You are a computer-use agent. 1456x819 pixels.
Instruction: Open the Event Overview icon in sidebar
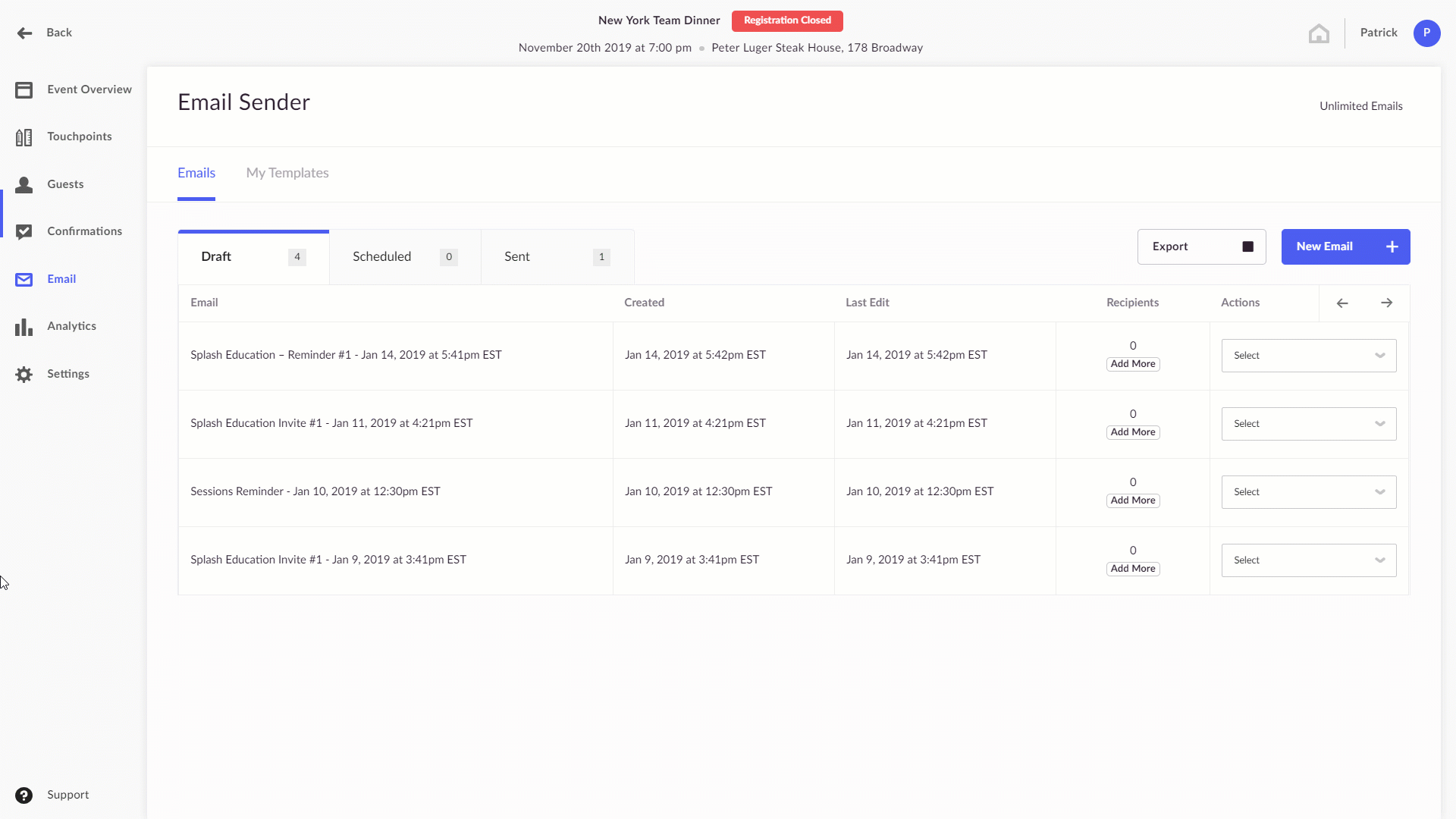coord(24,89)
